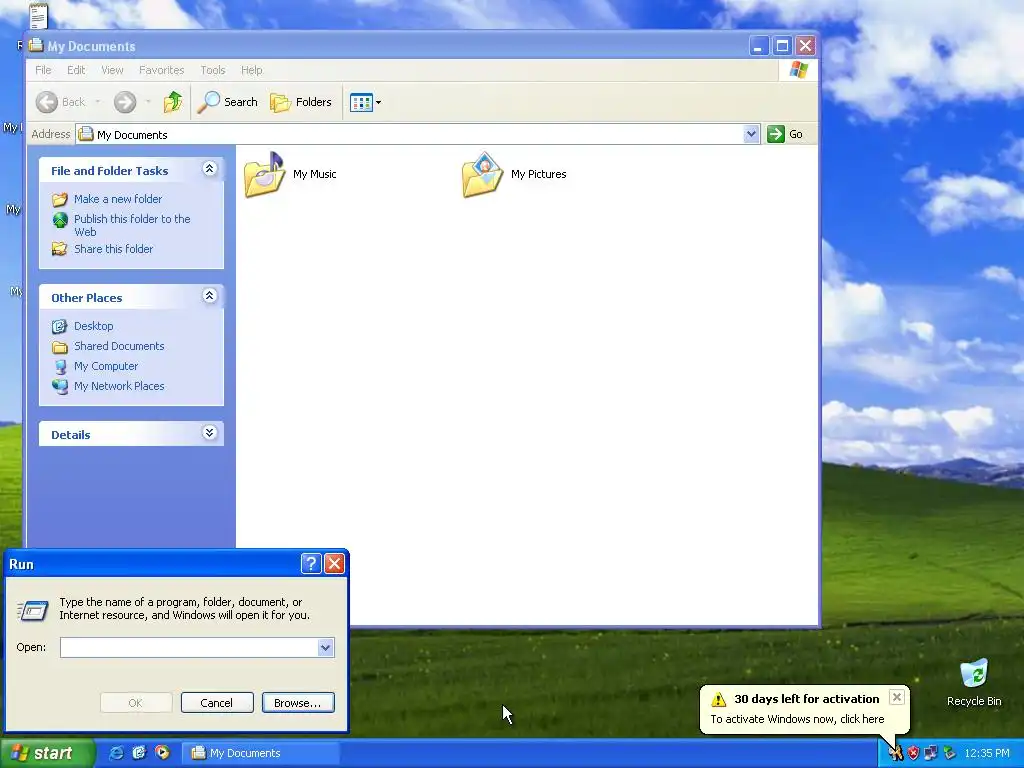Open Forward history dropdown arrow
This screenshot has height=768, width=1024.
[x=148, y=102]
